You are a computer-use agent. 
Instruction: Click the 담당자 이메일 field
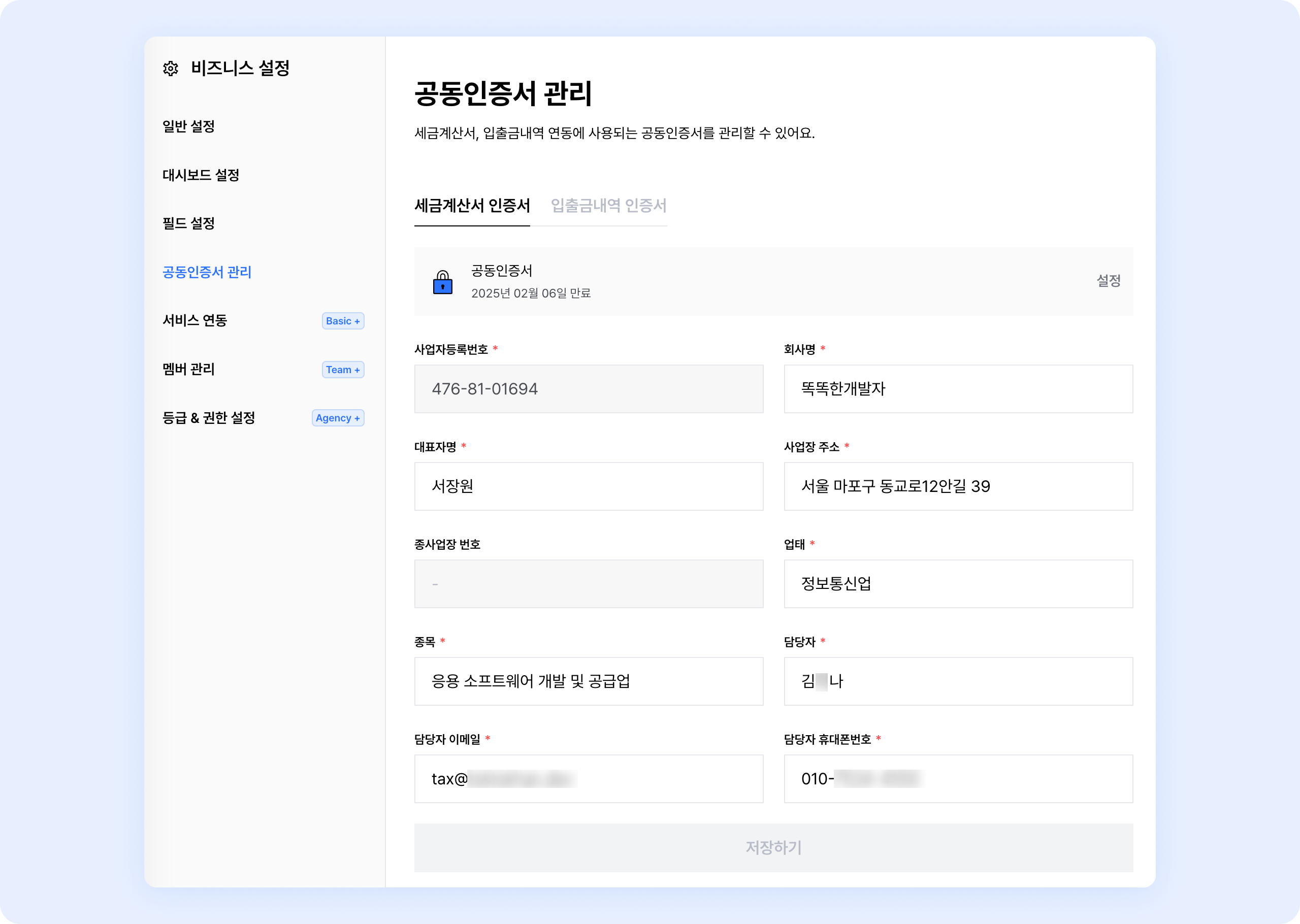coord(588,779)
